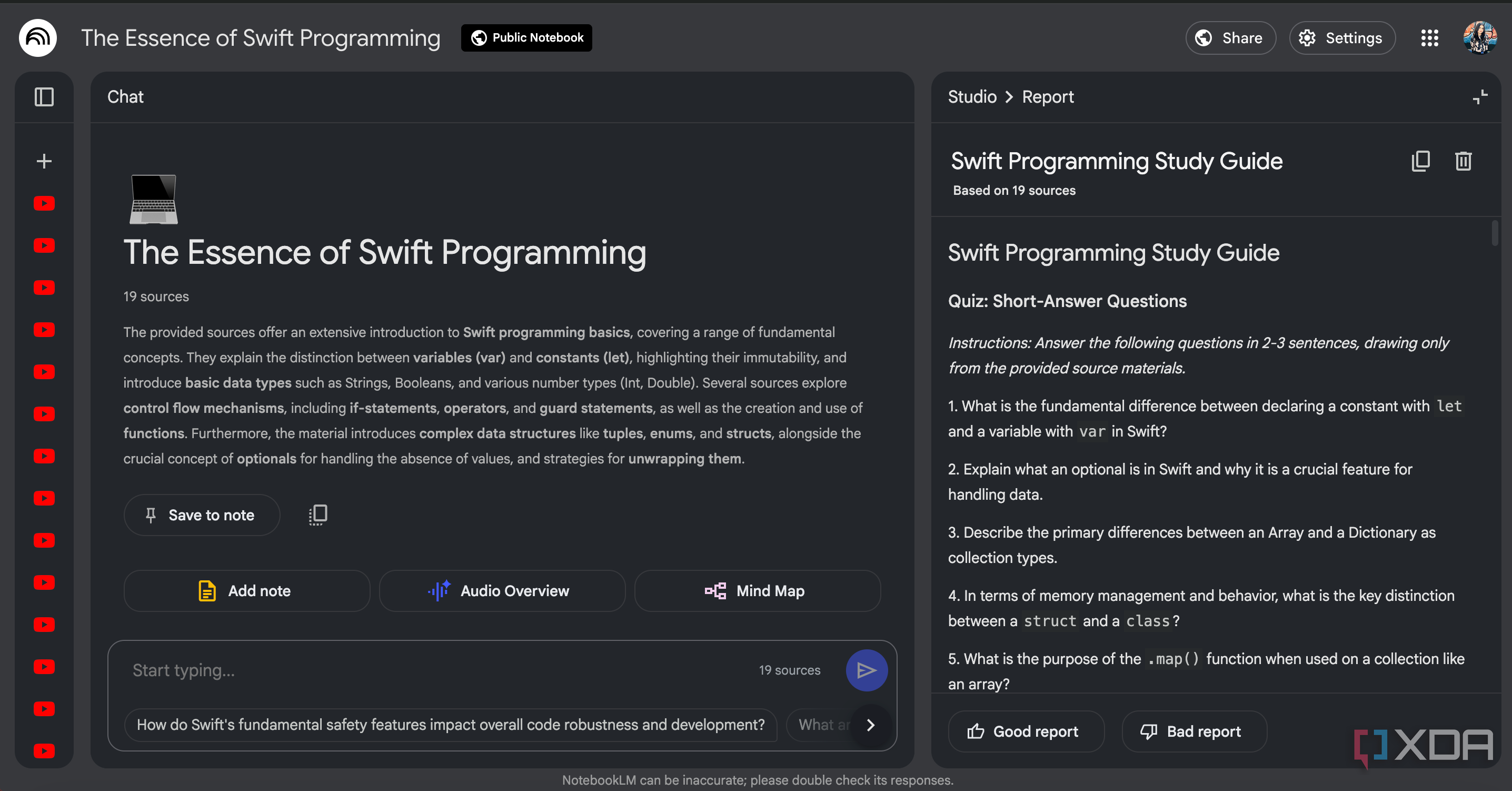Click the NotebookLM logo icon
The width and height of the screenshot is (1512, 791).
point(37,38)
